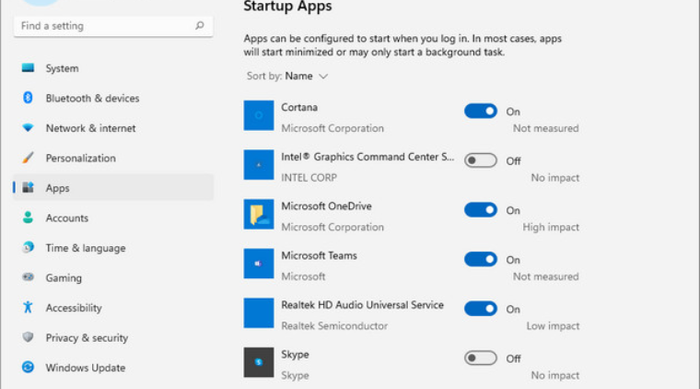Screen dimensions: 700x389
Task: Click the Bluetooth & devices icon
Action: pos(28,98)
